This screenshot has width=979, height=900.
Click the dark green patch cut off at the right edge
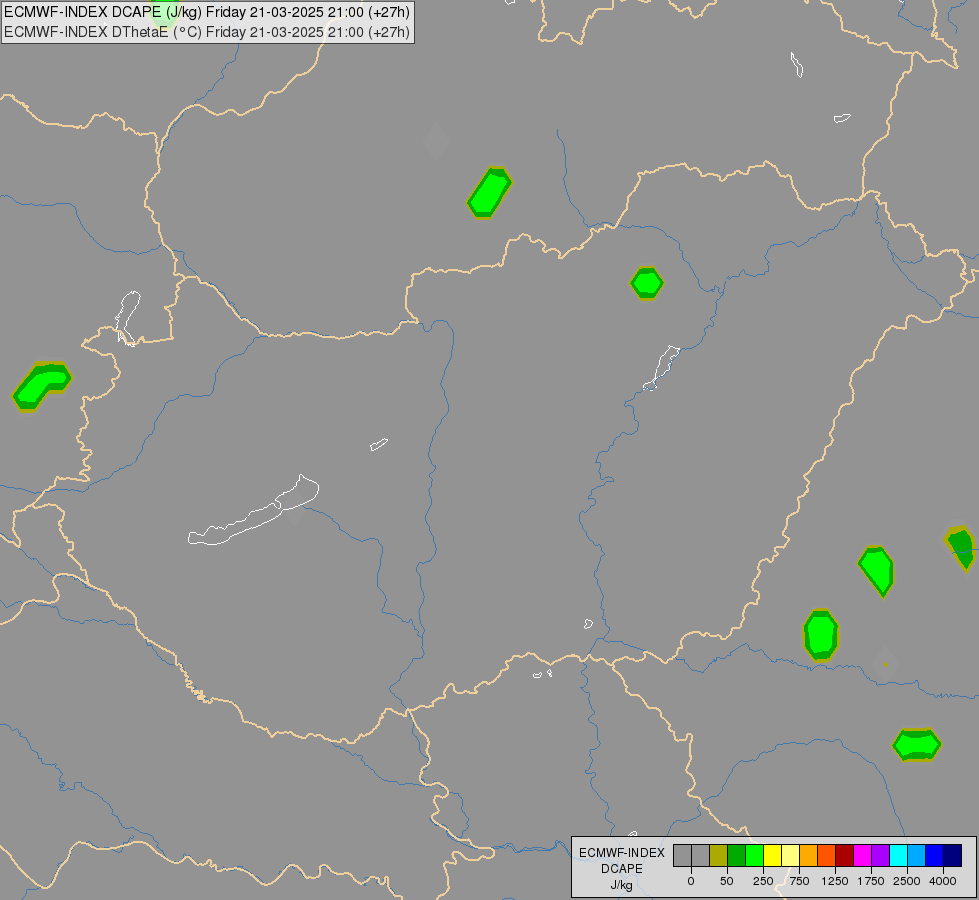click(962, 548)
